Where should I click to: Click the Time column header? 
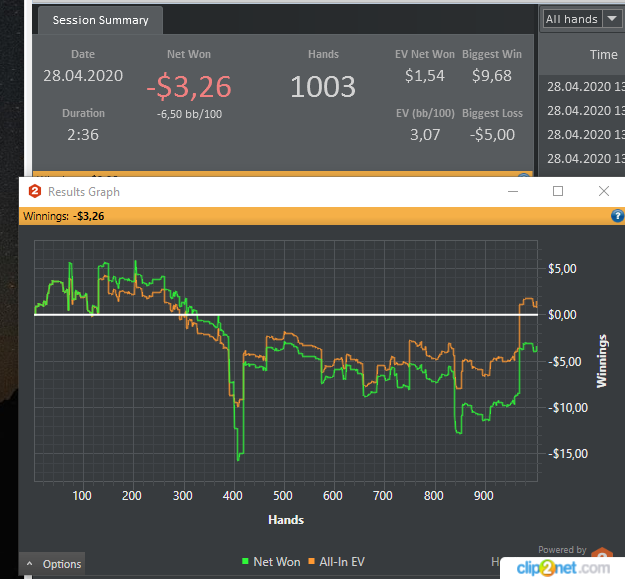pos(603,55)
